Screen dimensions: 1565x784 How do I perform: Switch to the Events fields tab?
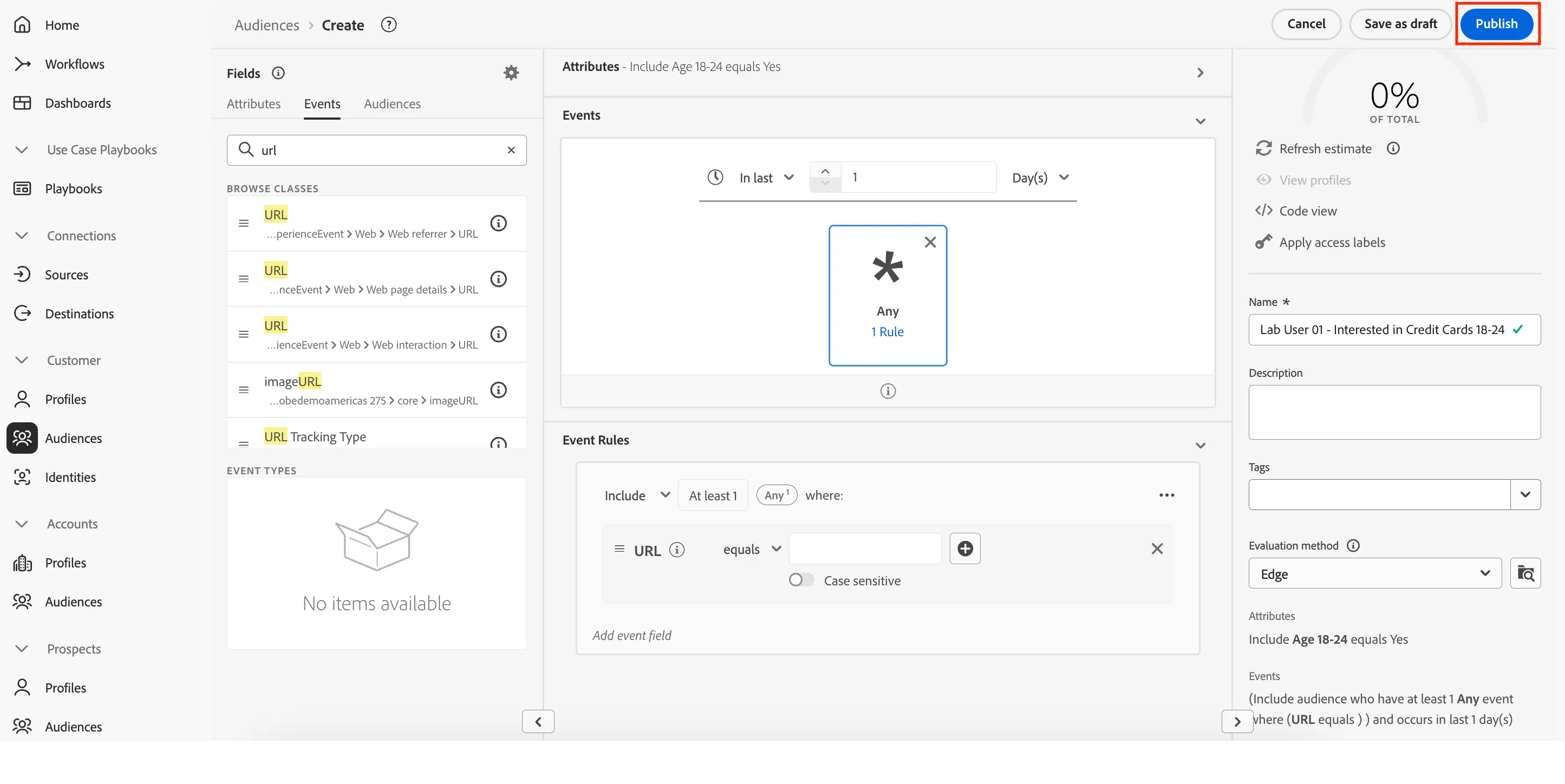point(322,104)
